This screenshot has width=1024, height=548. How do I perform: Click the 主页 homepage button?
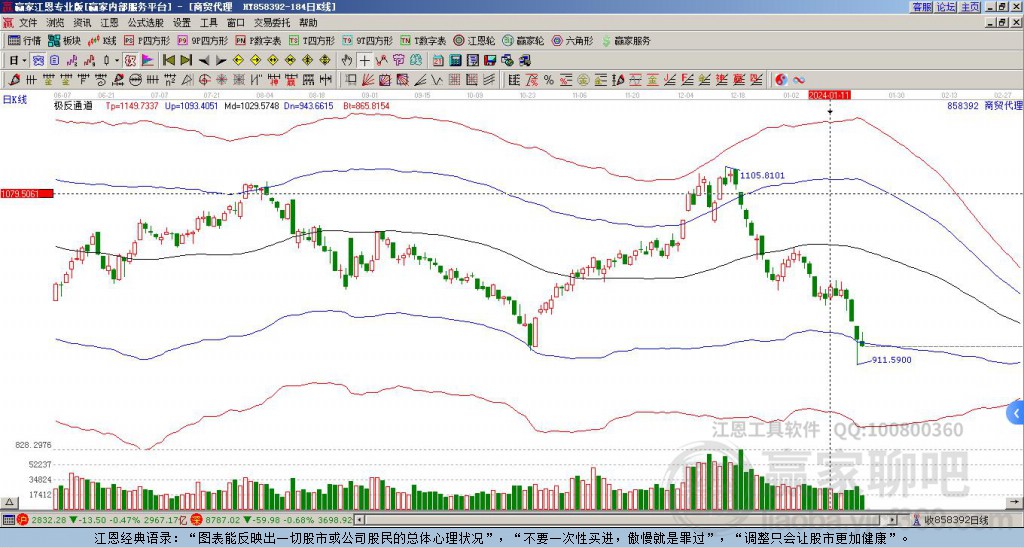click(x=970, y=7)
